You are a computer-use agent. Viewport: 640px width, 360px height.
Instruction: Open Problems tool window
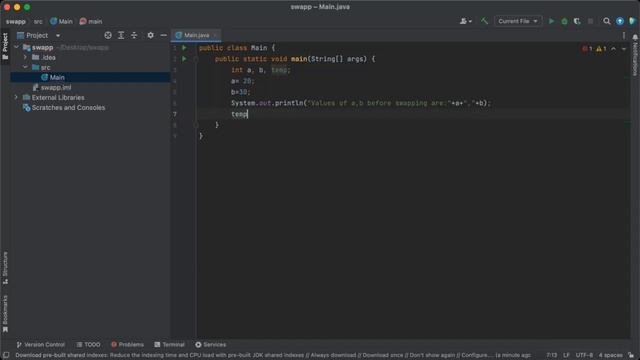(127, 344)
